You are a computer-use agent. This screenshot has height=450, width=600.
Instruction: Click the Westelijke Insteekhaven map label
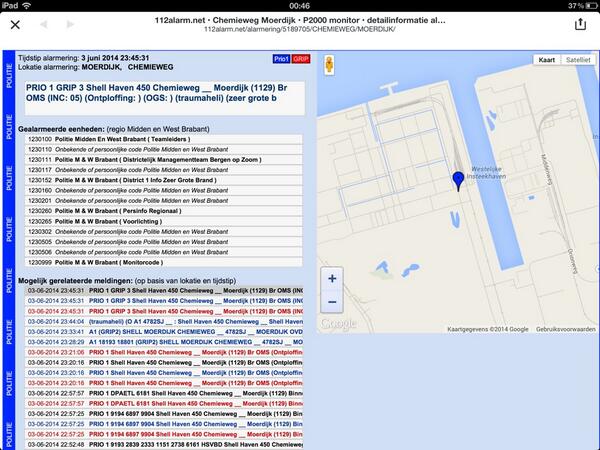pyautogui.click(x=486, y=173)
